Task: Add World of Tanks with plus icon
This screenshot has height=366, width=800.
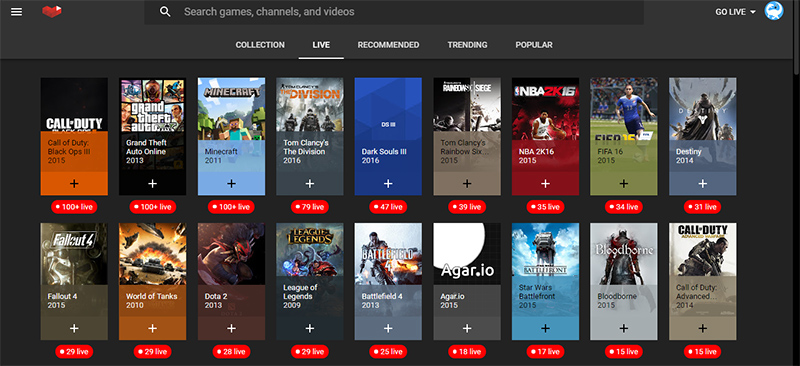Action: pos(153,328)
